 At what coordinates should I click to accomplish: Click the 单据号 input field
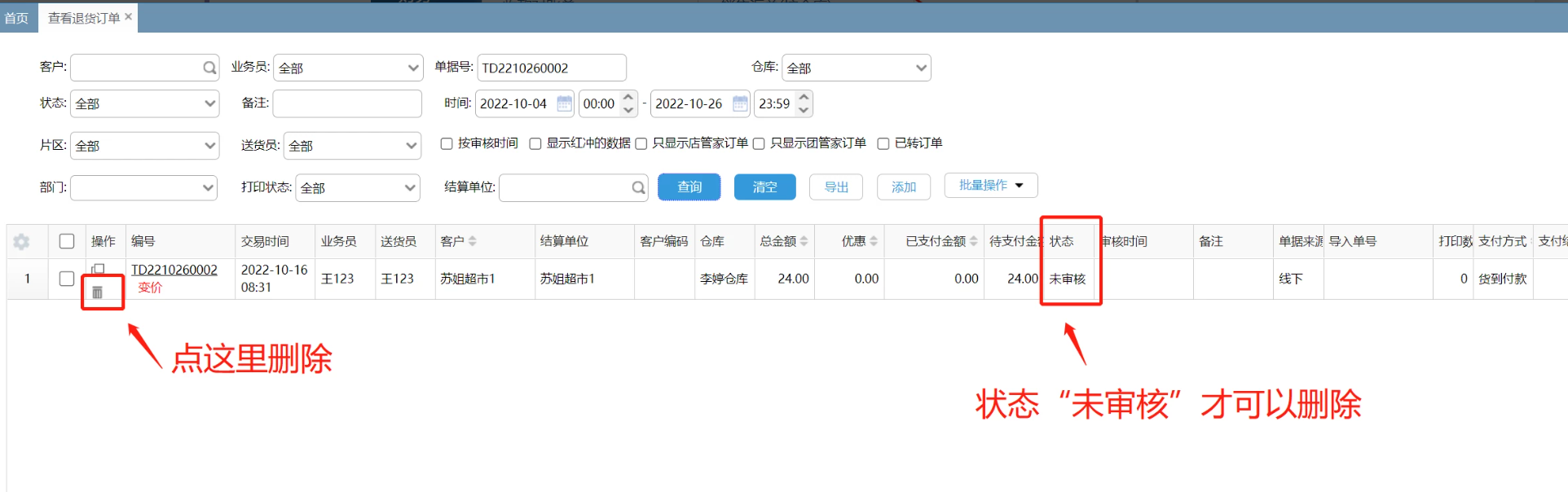coord(551,68)
